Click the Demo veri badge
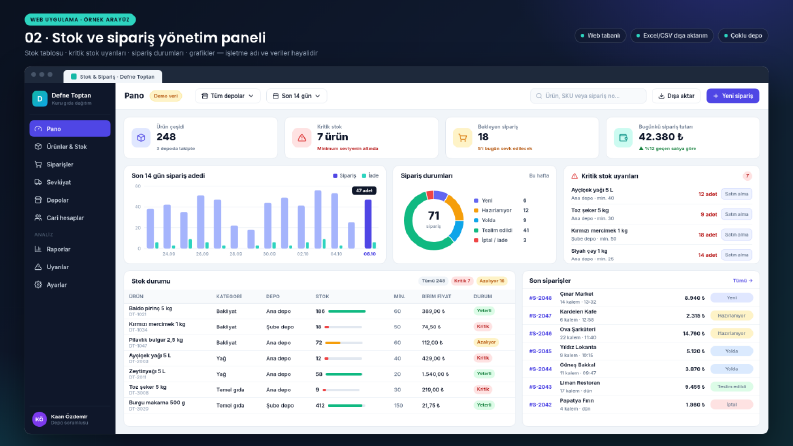The width and height of the screenshot is (793, 446). 165,96
